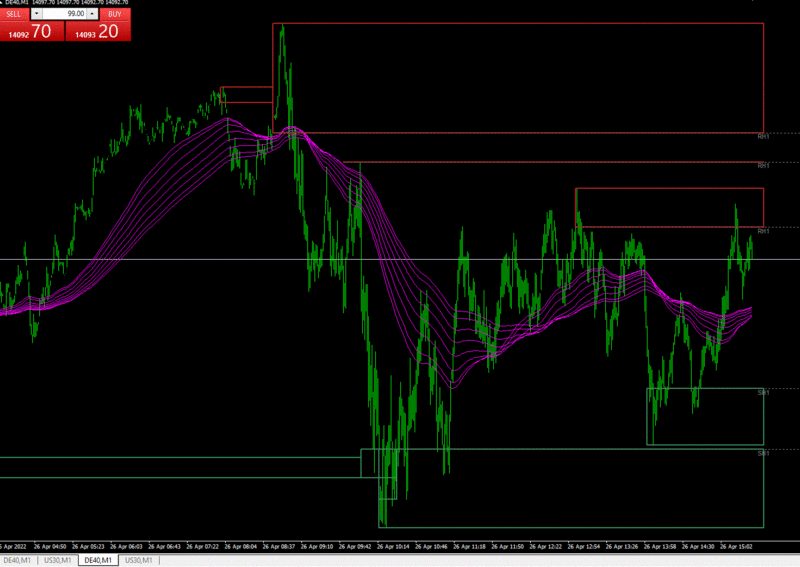
Task: Click the '26 Apr 08:04' time label
Action: 241,547
